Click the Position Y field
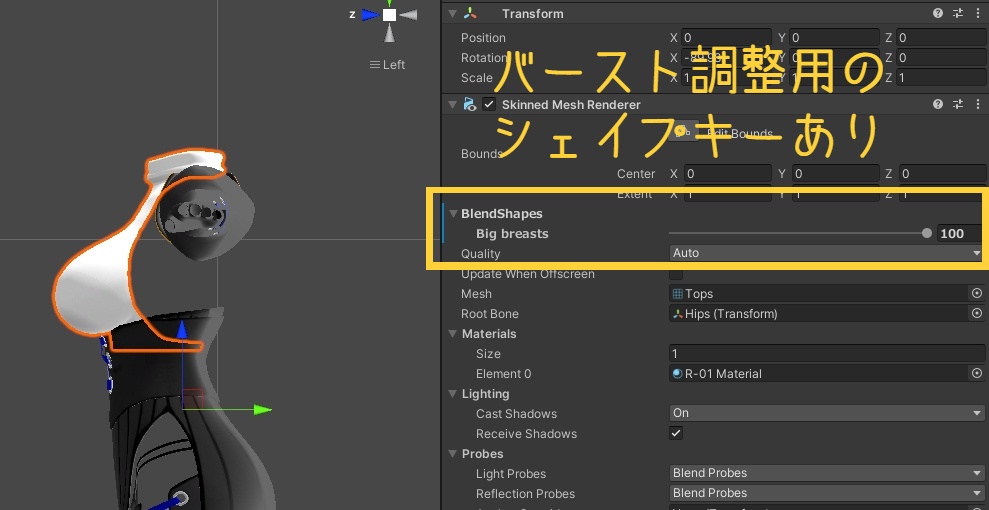 [834, 38]
